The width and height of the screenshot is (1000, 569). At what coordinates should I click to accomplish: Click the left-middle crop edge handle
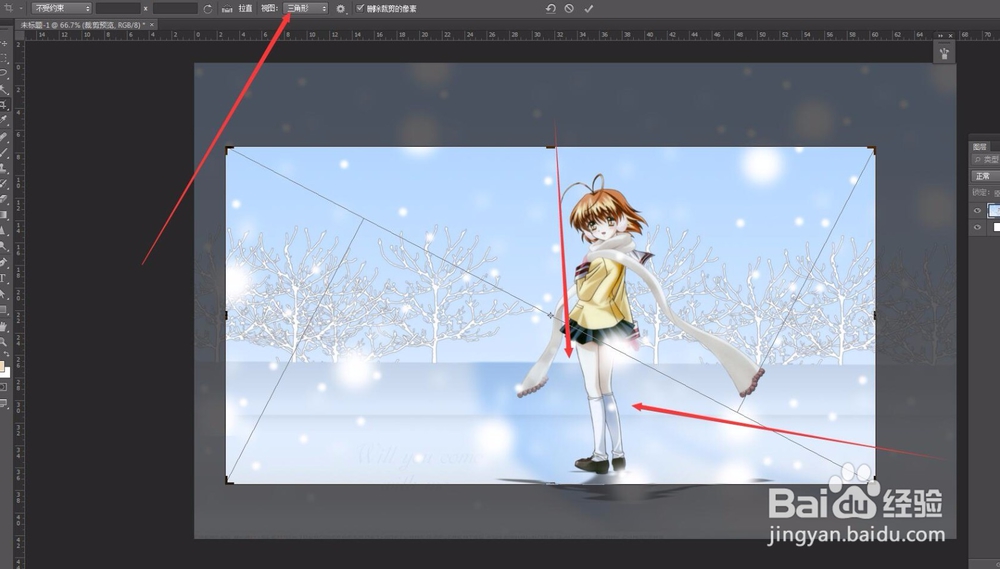226,315
